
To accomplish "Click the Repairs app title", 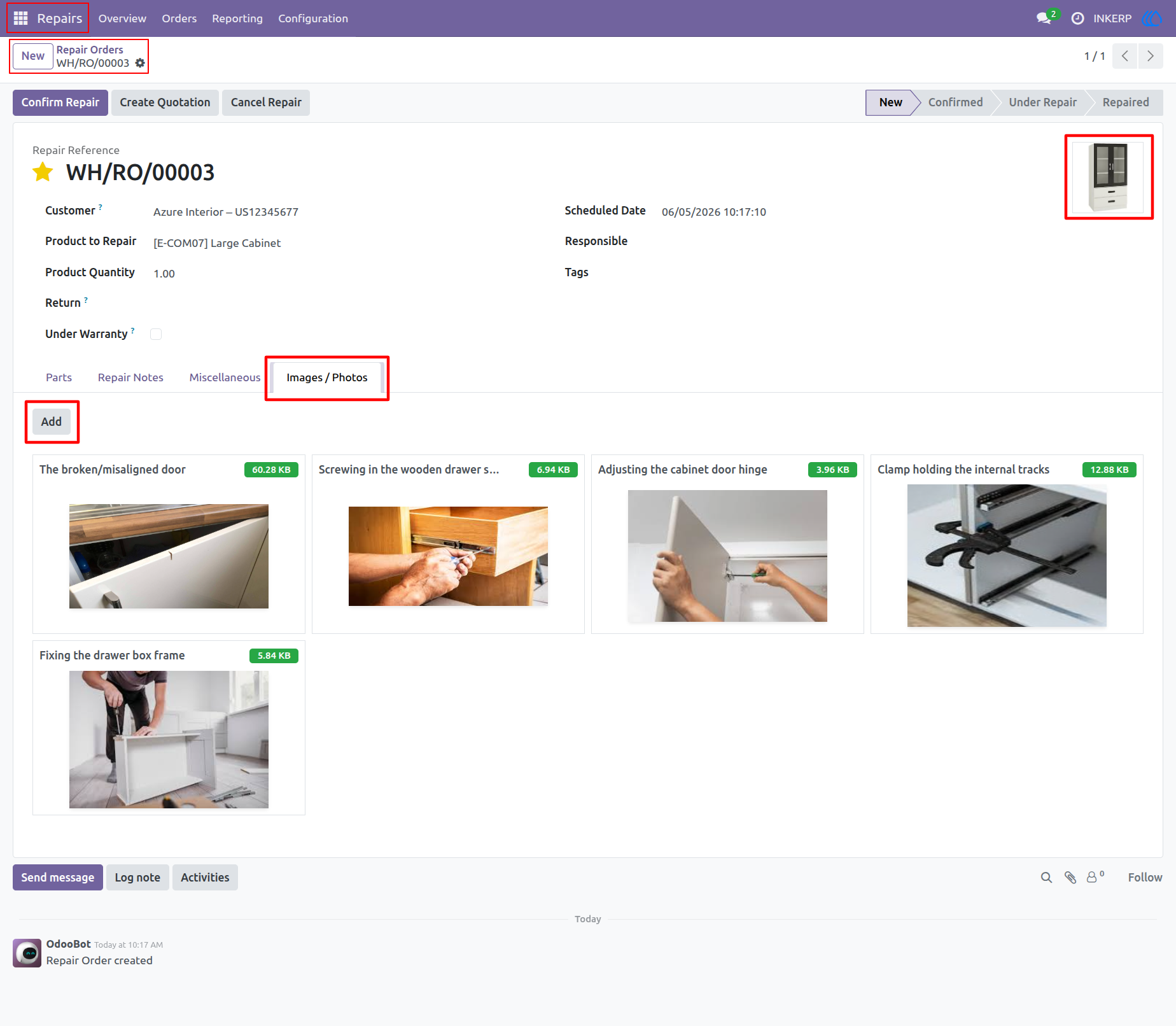I will pos(60,18).
